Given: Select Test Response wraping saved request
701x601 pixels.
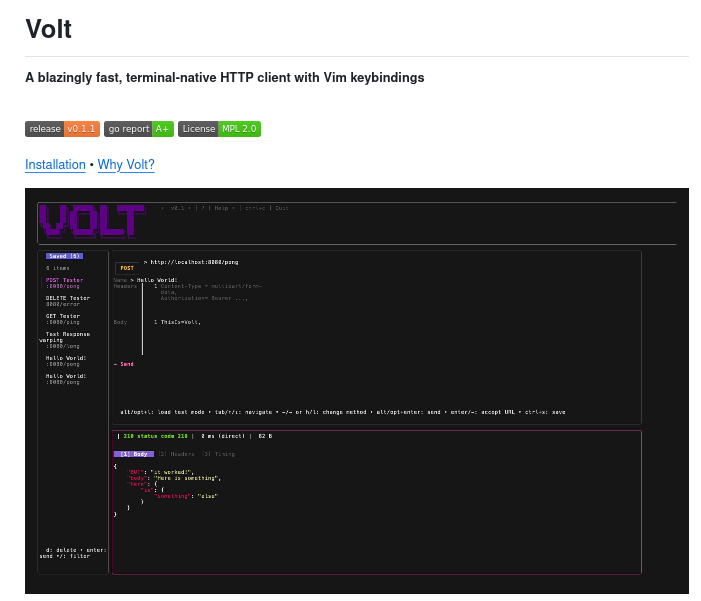Looking at the screenshot, I should point(66,336).
